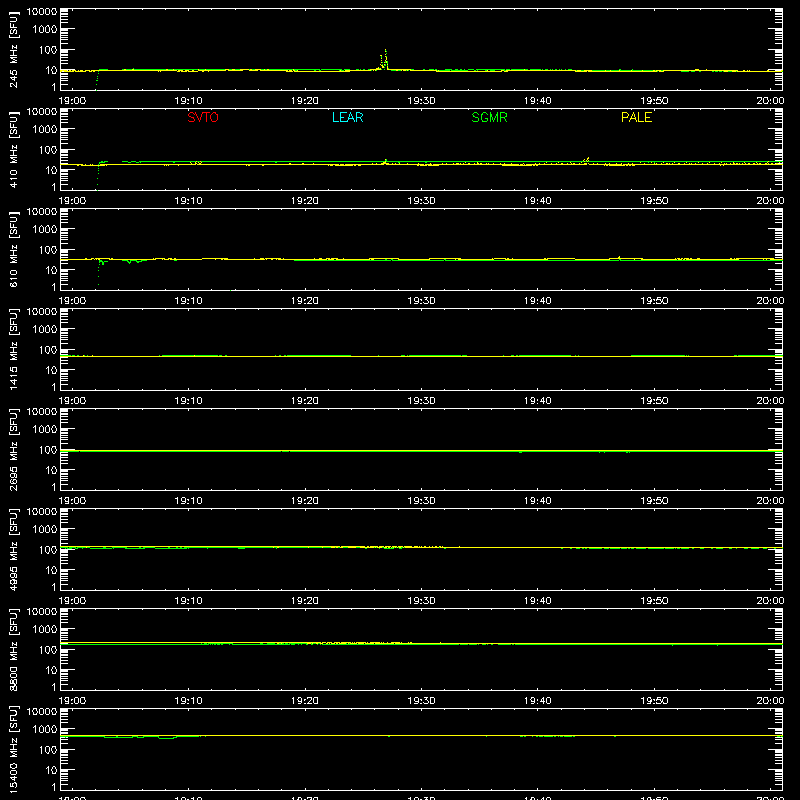Click the 19:50 tick label under 410 MHz plot
Screen dimensions: 800x800
point(654,201)
